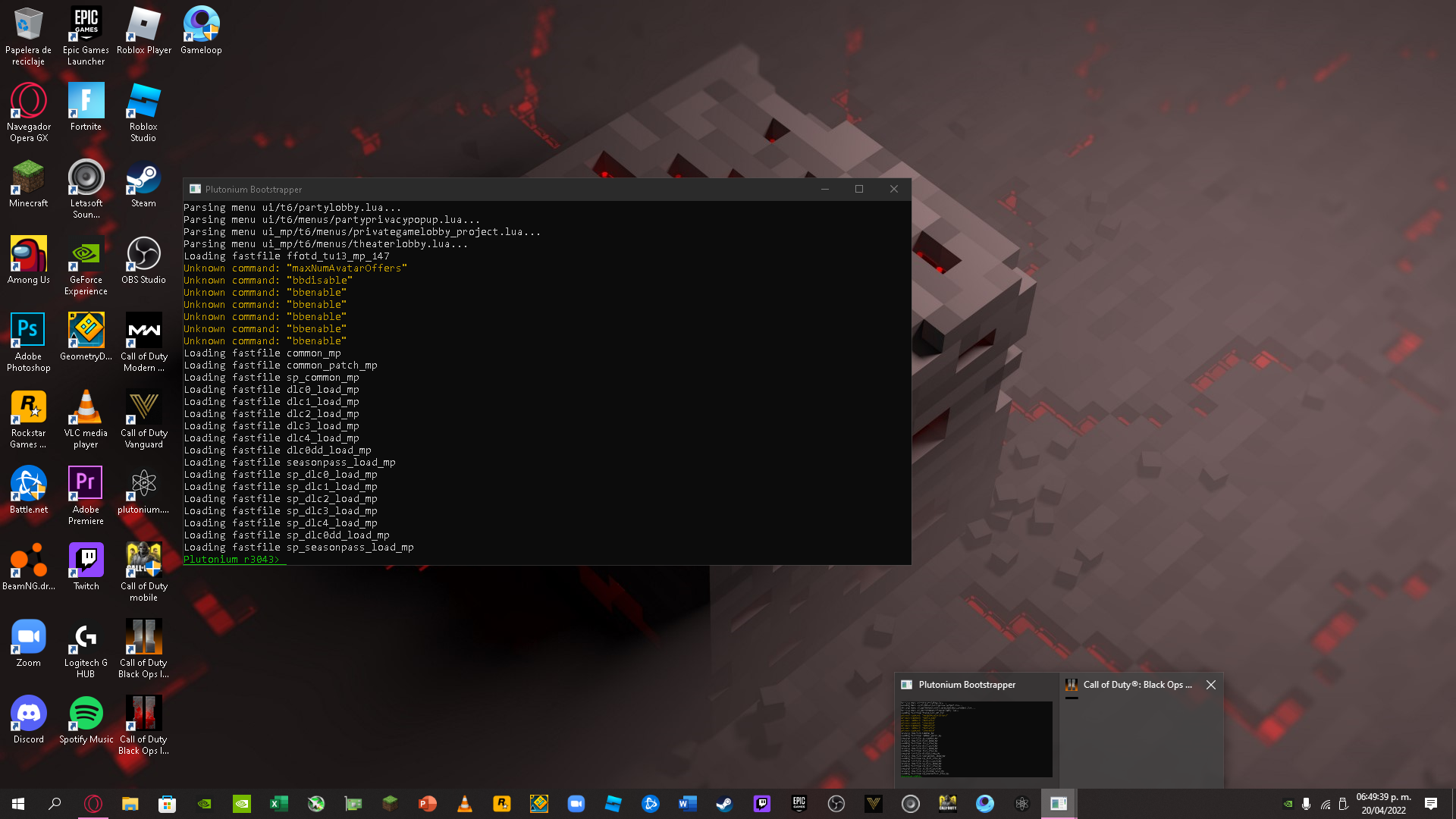Select Twitch desktop shortcut
This screenshot has height=819, width=1456.
pos(86,566)
